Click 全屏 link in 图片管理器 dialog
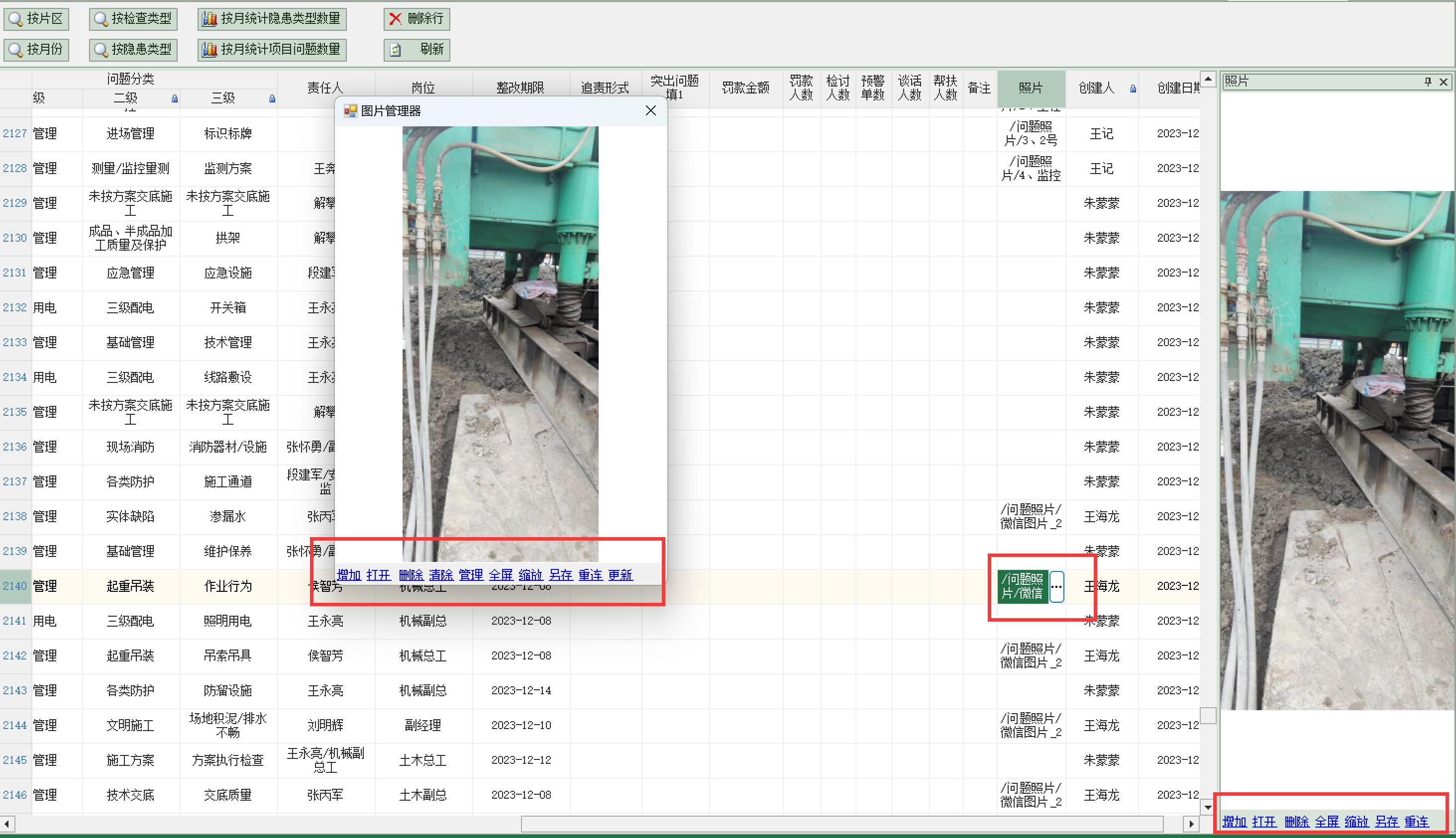The width and height of the screenshot is (1456, 838). [x=500, y=575]
